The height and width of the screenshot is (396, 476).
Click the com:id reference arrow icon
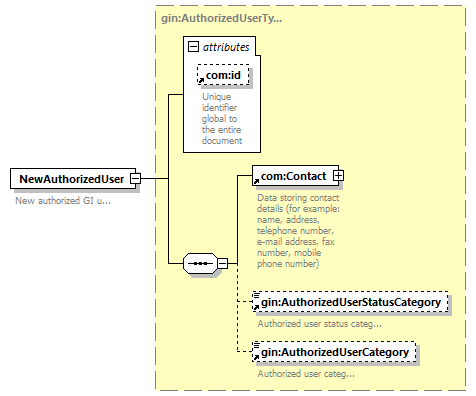click(x=201, y=80)
